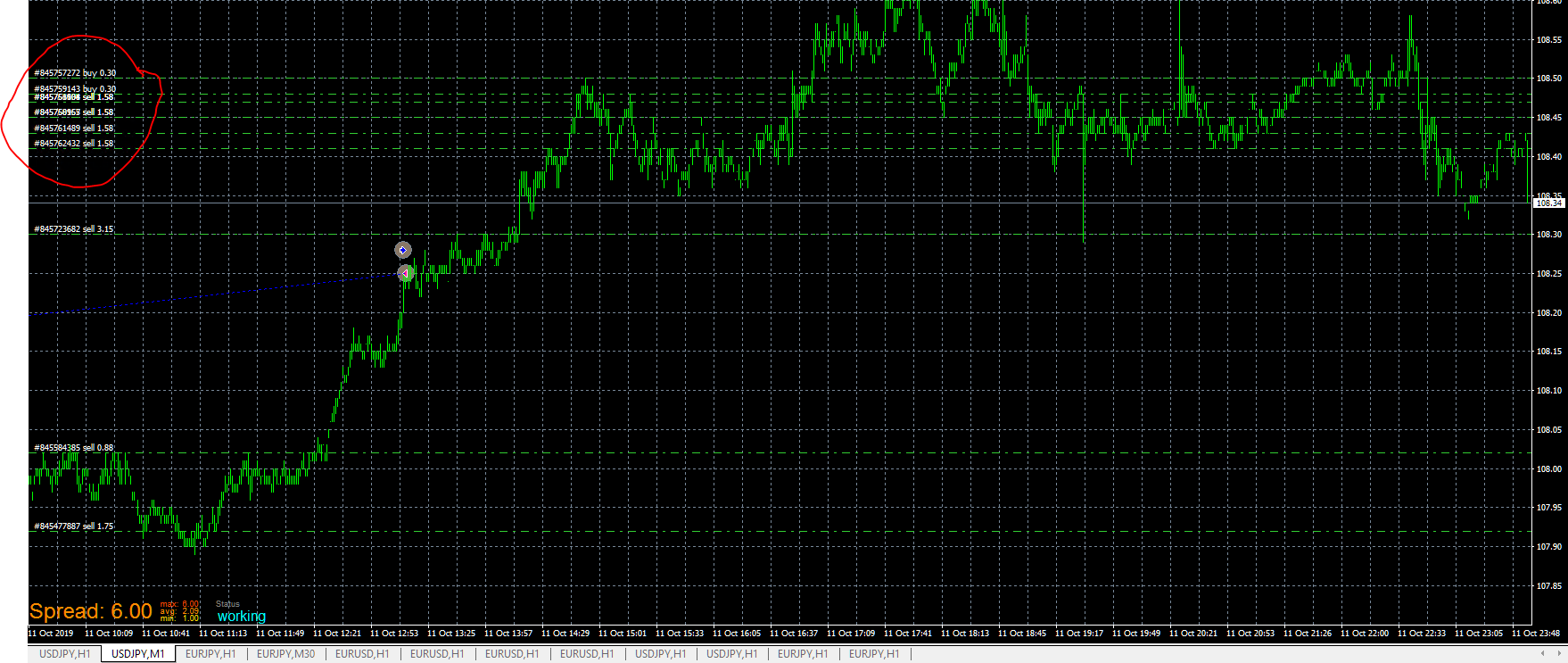This screenshot has height=663, width=1568.
Task: Click the 11 Oct 12:53 time label
Action: (x=394, y=634)
